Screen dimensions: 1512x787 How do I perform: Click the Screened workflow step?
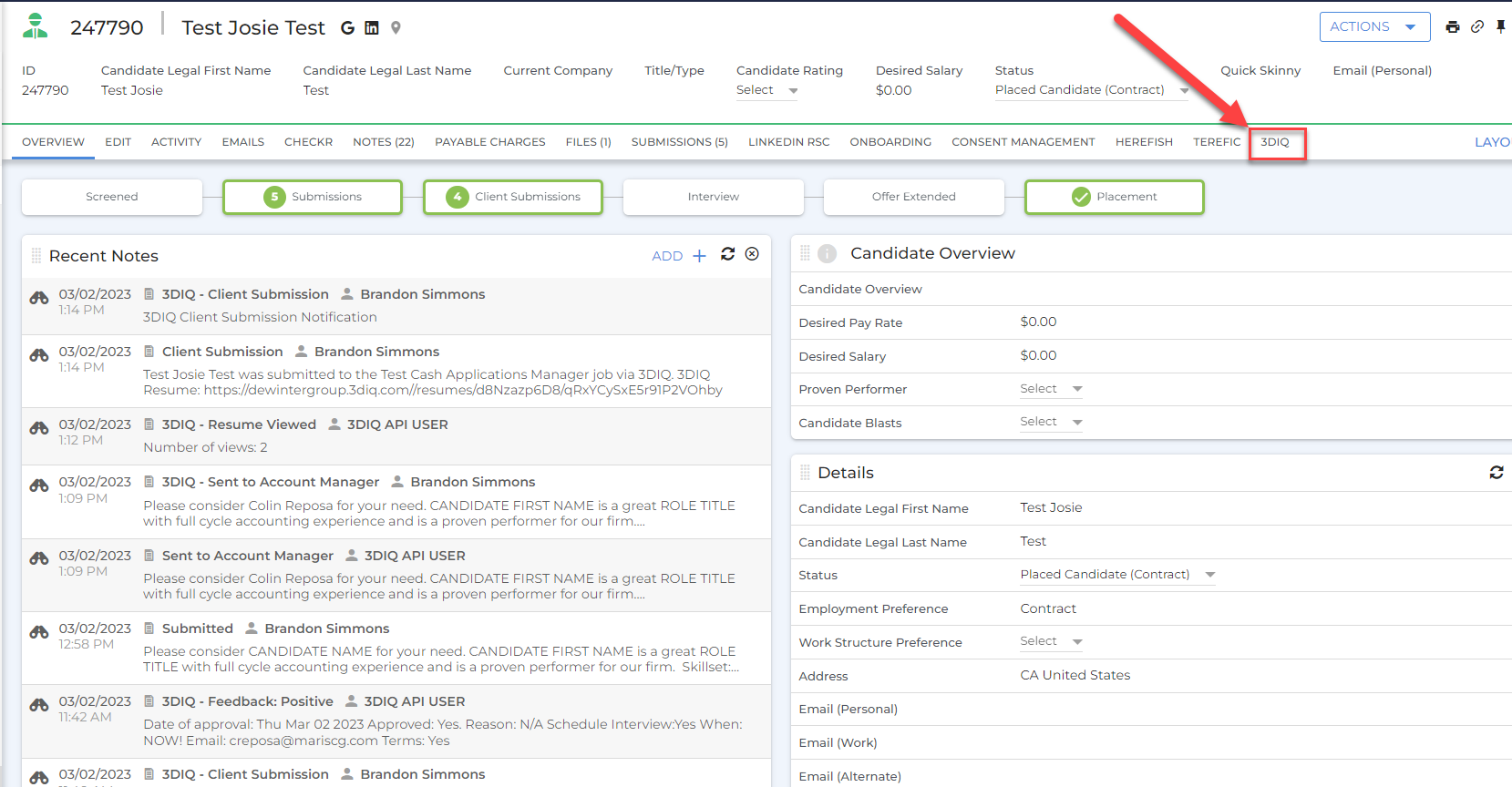tap(112, 197)
